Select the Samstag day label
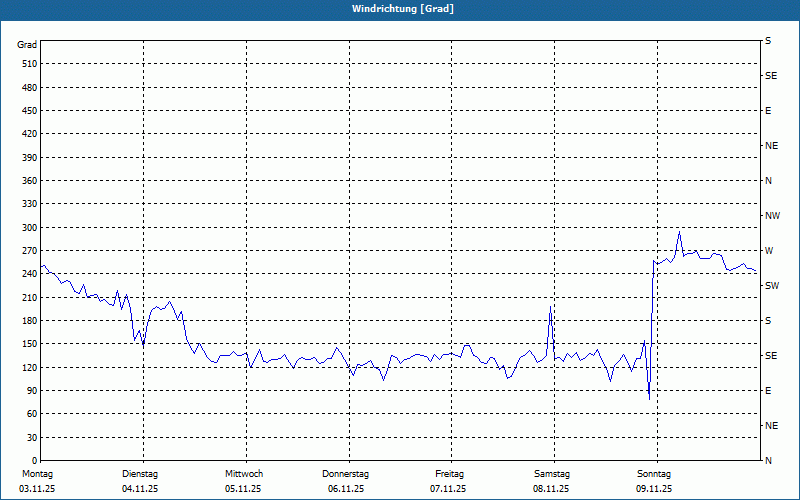 (552, 474)
